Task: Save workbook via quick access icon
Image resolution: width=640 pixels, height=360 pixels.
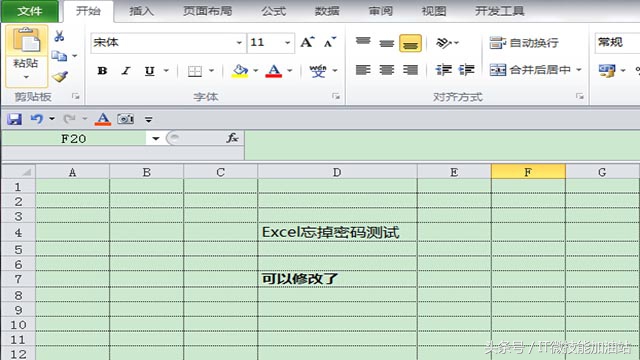Action: [x=14, y=119]
